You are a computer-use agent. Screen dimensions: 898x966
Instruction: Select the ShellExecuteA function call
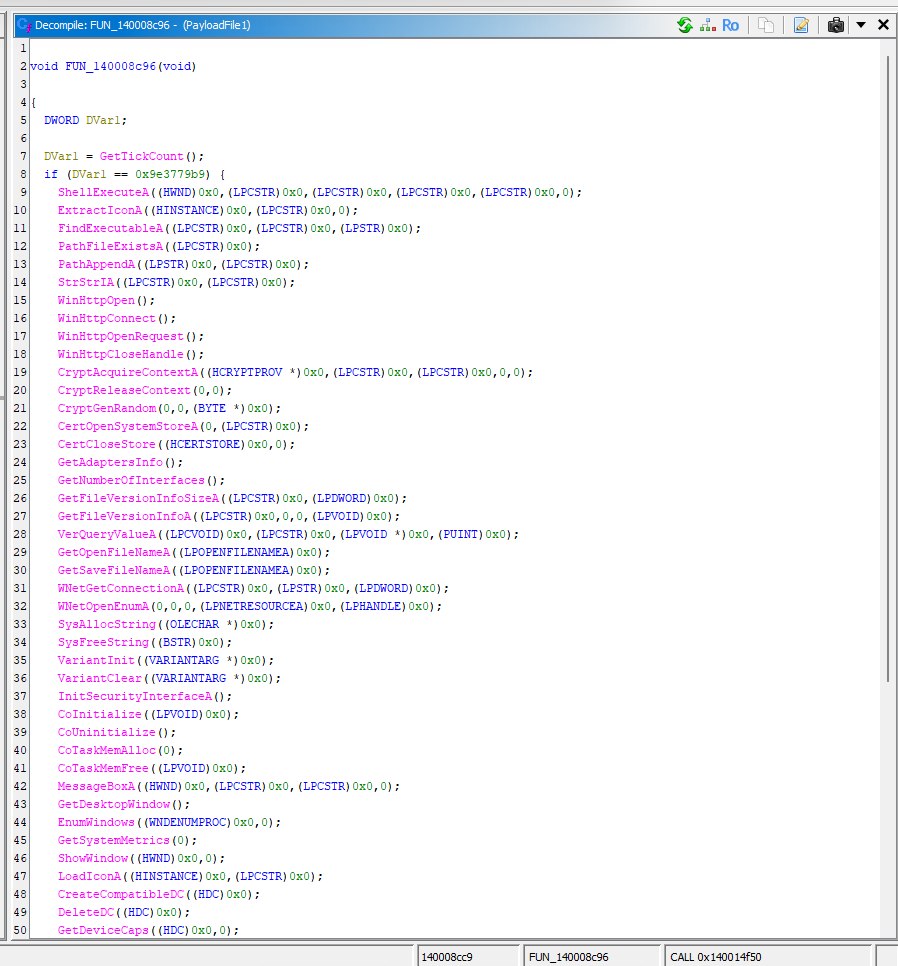tap(103, 192)
